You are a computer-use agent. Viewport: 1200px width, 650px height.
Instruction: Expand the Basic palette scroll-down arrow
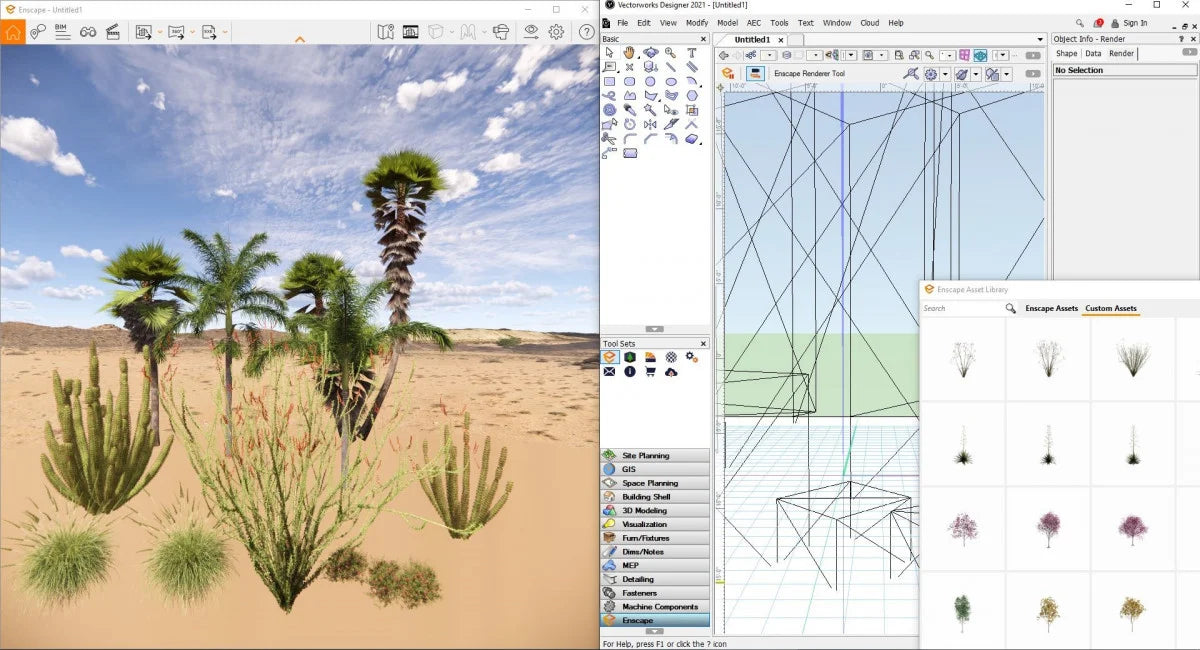[654, 329]
